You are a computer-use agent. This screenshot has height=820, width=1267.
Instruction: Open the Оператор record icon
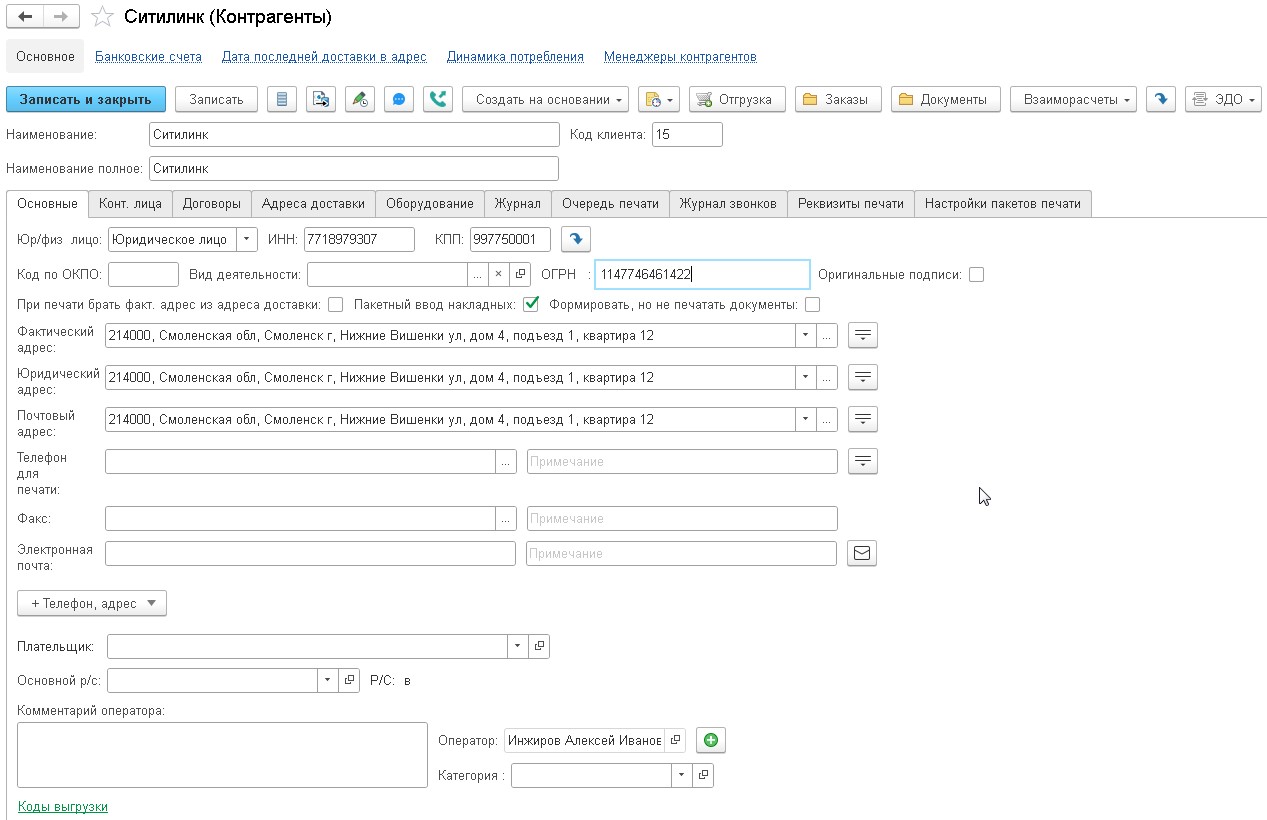coord(675,740)
